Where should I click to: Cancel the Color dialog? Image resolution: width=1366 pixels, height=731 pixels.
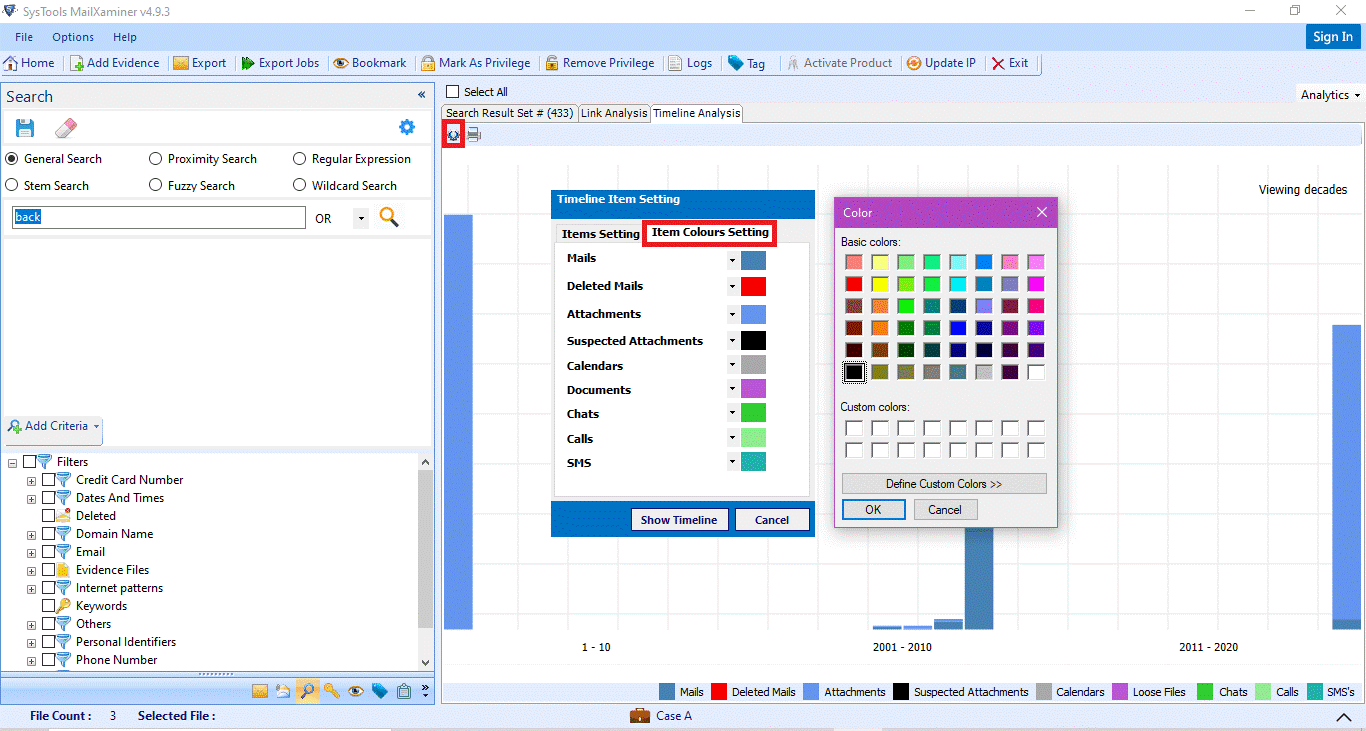(945, 510)
